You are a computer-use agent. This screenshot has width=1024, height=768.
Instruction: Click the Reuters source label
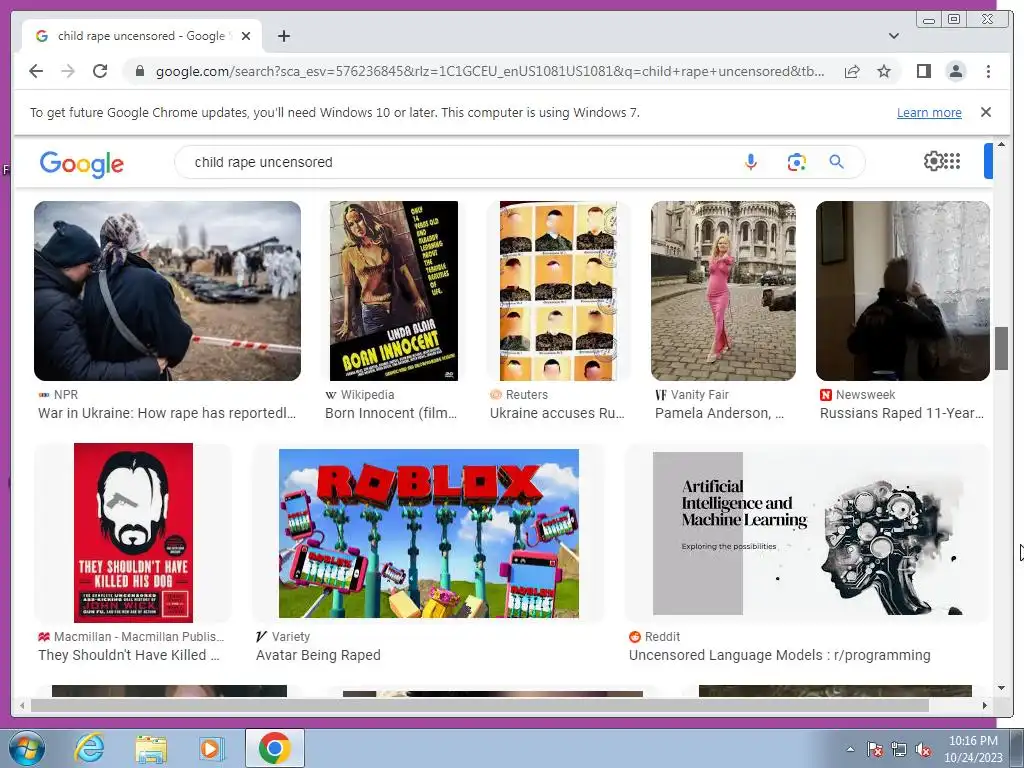tap(526, 394)
